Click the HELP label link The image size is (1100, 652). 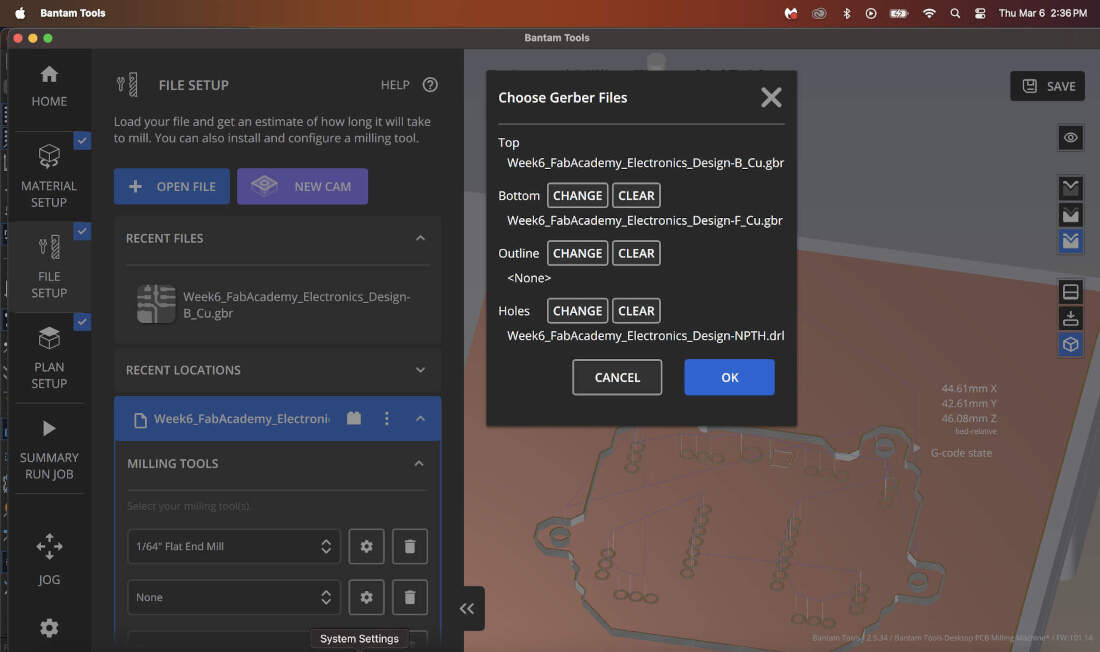tap(395, 85)
